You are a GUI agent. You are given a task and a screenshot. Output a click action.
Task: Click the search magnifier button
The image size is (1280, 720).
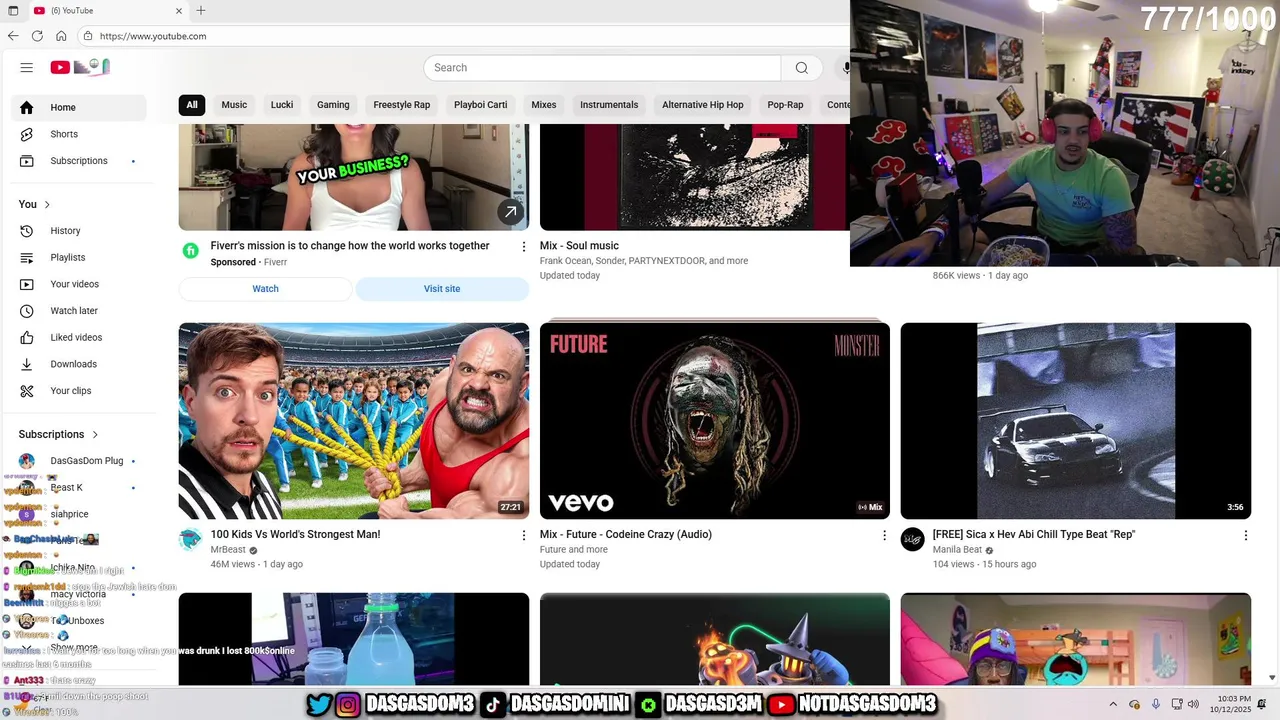pos(801,68)
